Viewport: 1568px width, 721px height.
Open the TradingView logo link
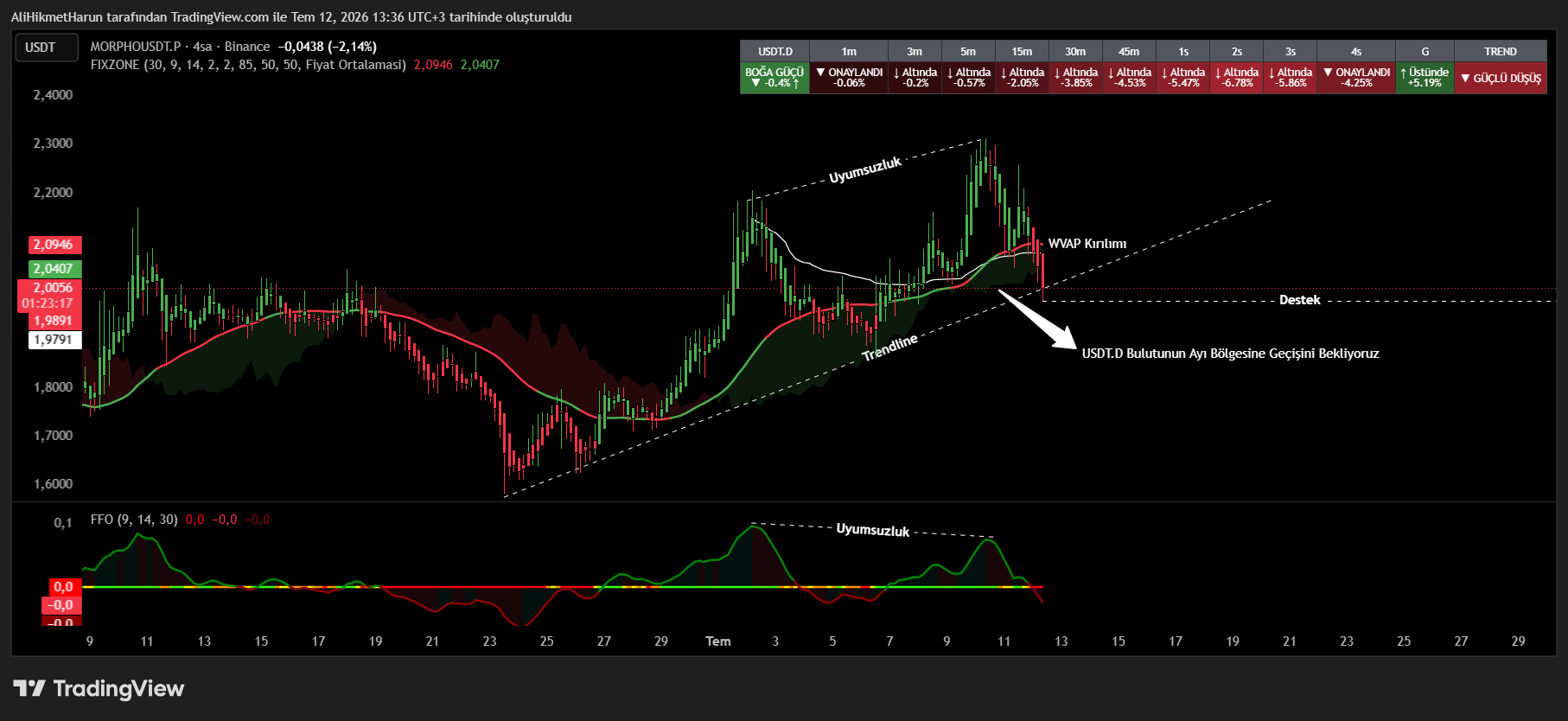click(99, 689)
